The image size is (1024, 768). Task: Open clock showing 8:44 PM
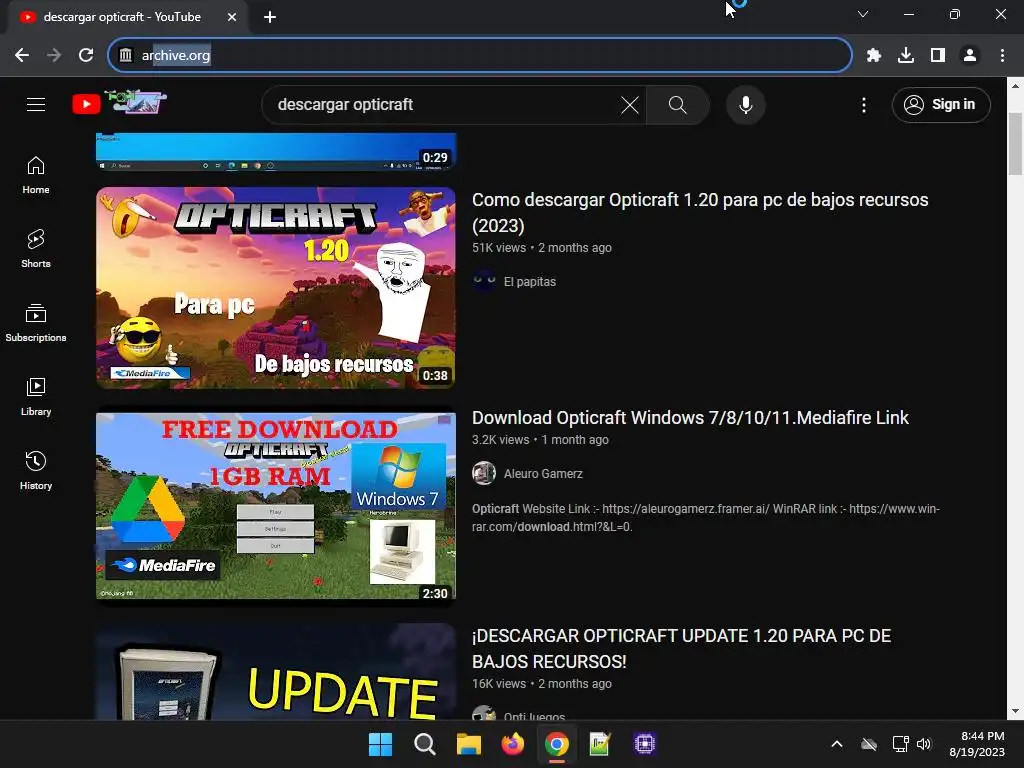(x=977, y=744)
